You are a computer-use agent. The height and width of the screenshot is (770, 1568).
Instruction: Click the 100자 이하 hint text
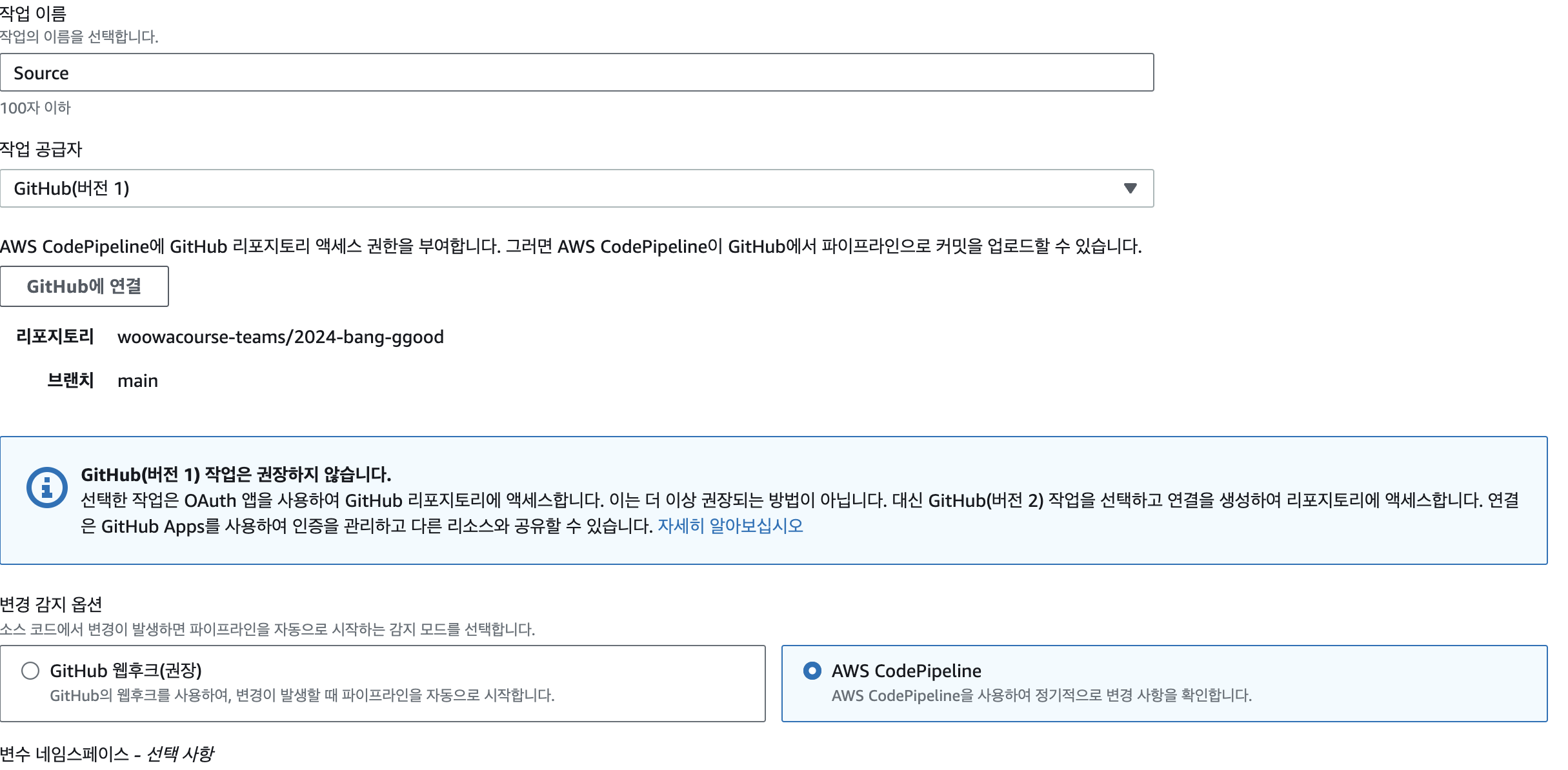[35, 108]
